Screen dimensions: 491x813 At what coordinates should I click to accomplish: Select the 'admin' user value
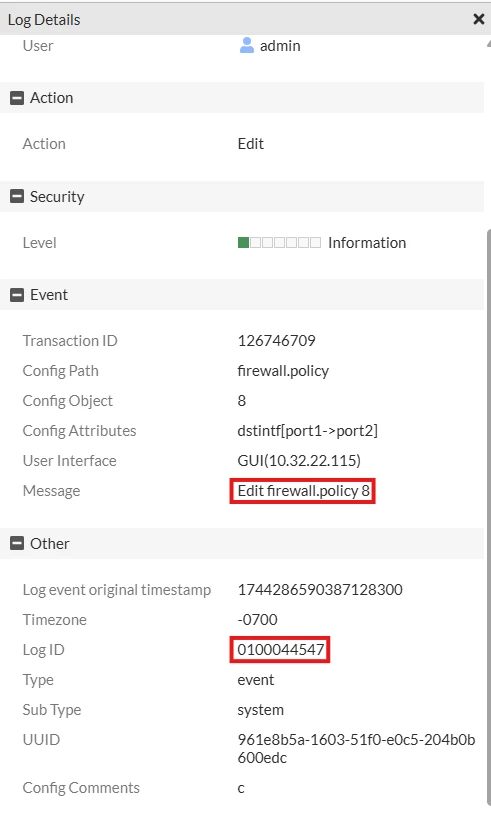click(x=280, y=46)
